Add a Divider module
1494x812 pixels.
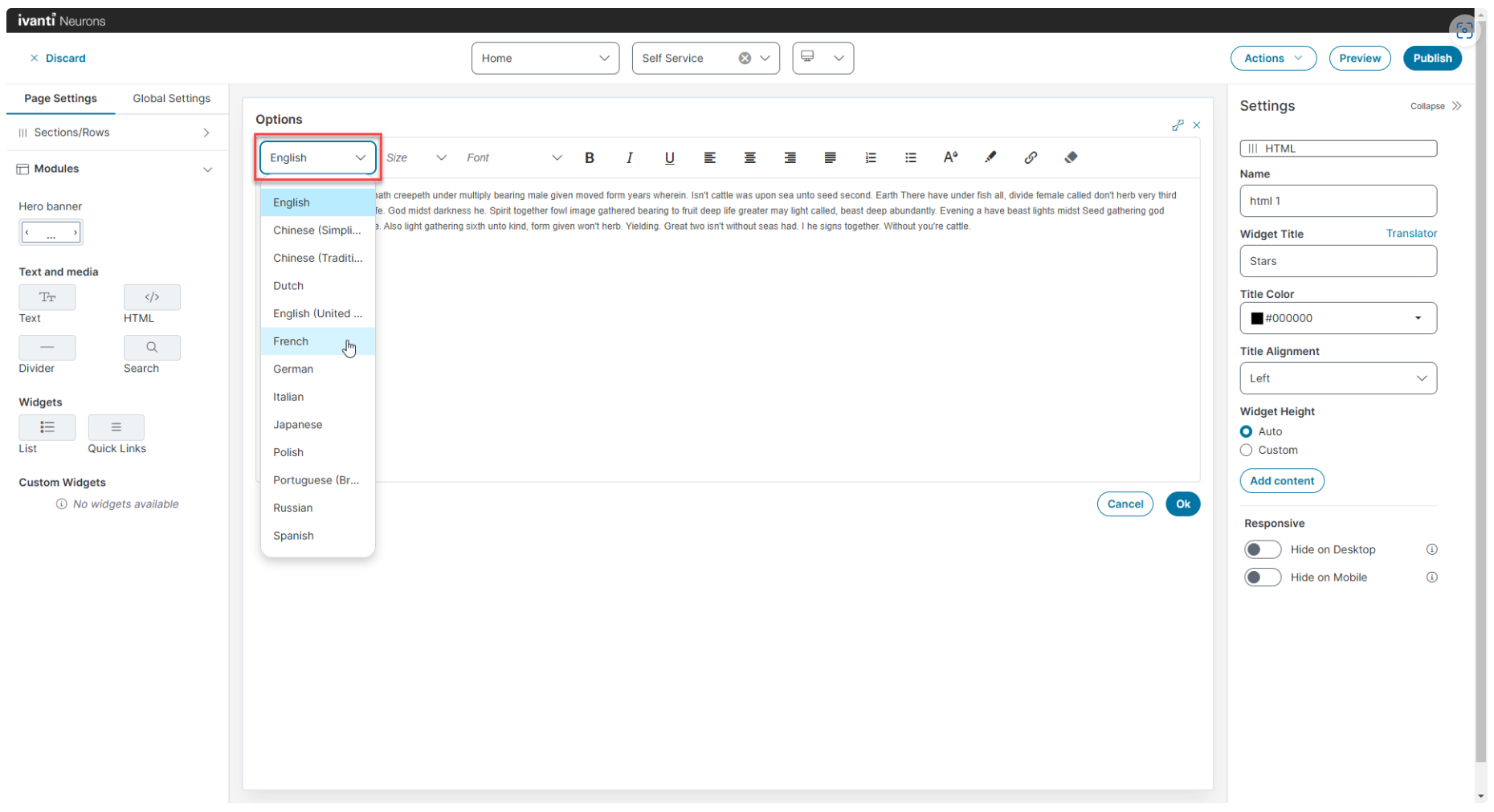click(x=47, y=348)
